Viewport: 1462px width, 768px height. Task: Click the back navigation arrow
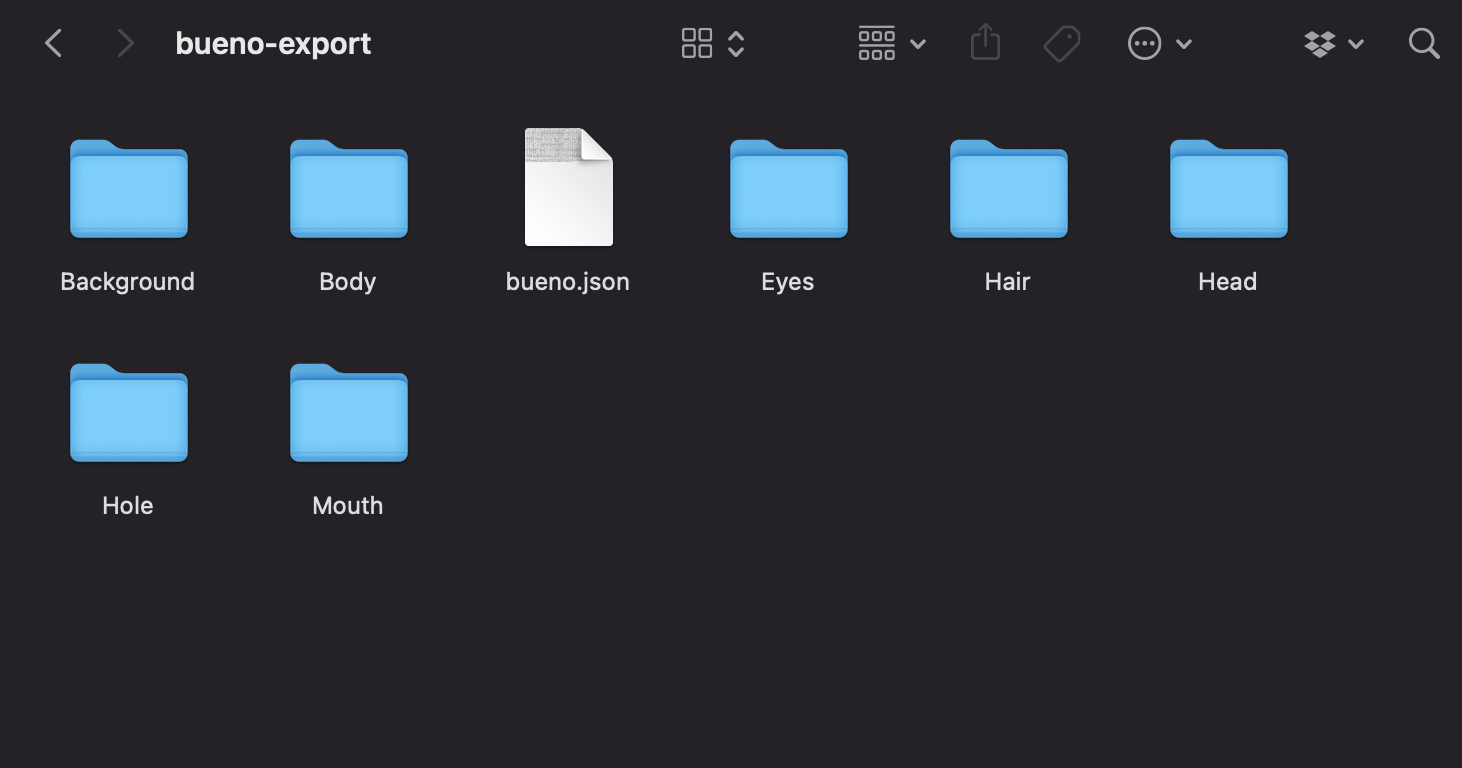(x=54, y=43)
